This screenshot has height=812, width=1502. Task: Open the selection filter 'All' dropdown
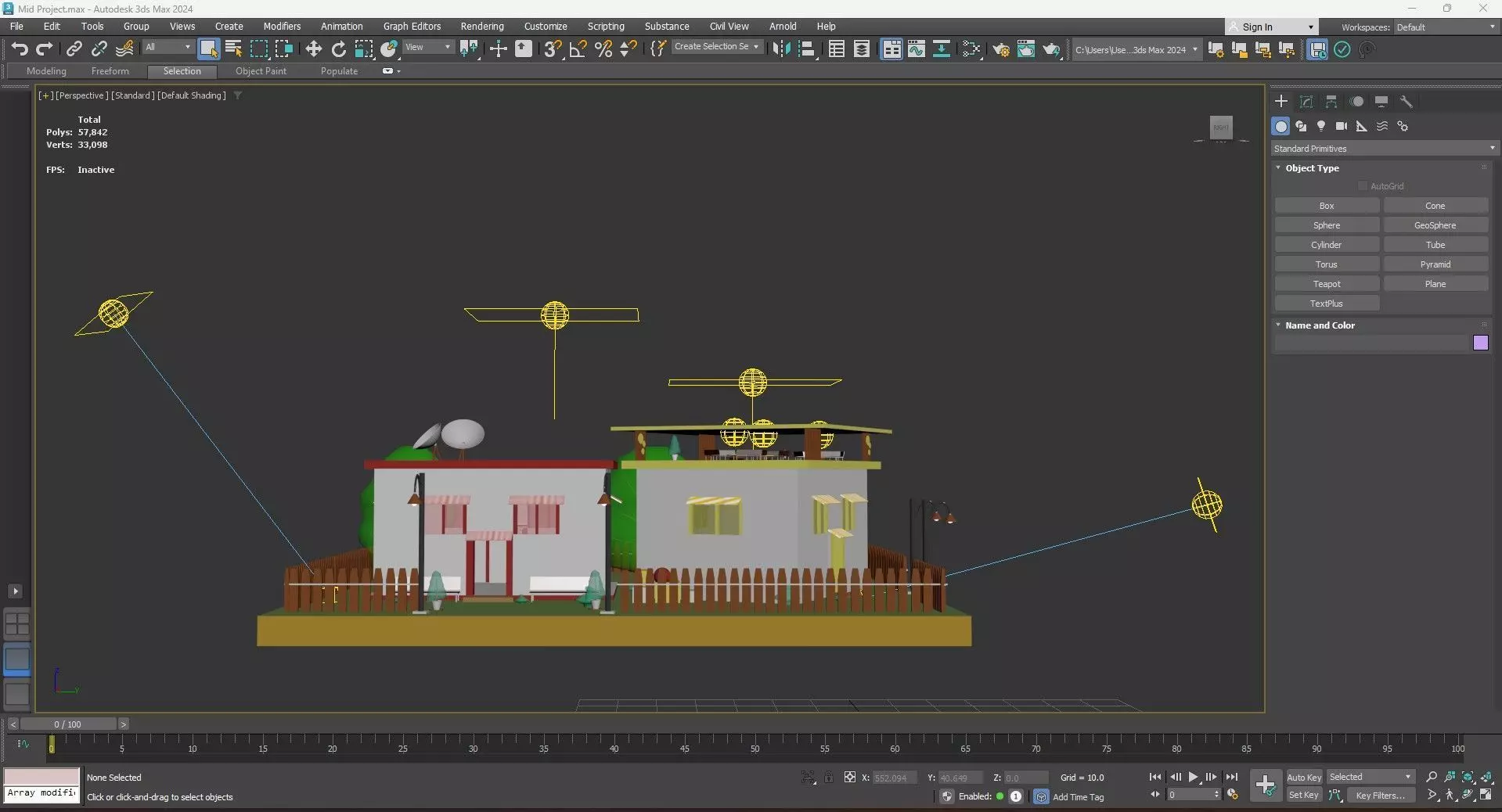pos(167,47)
